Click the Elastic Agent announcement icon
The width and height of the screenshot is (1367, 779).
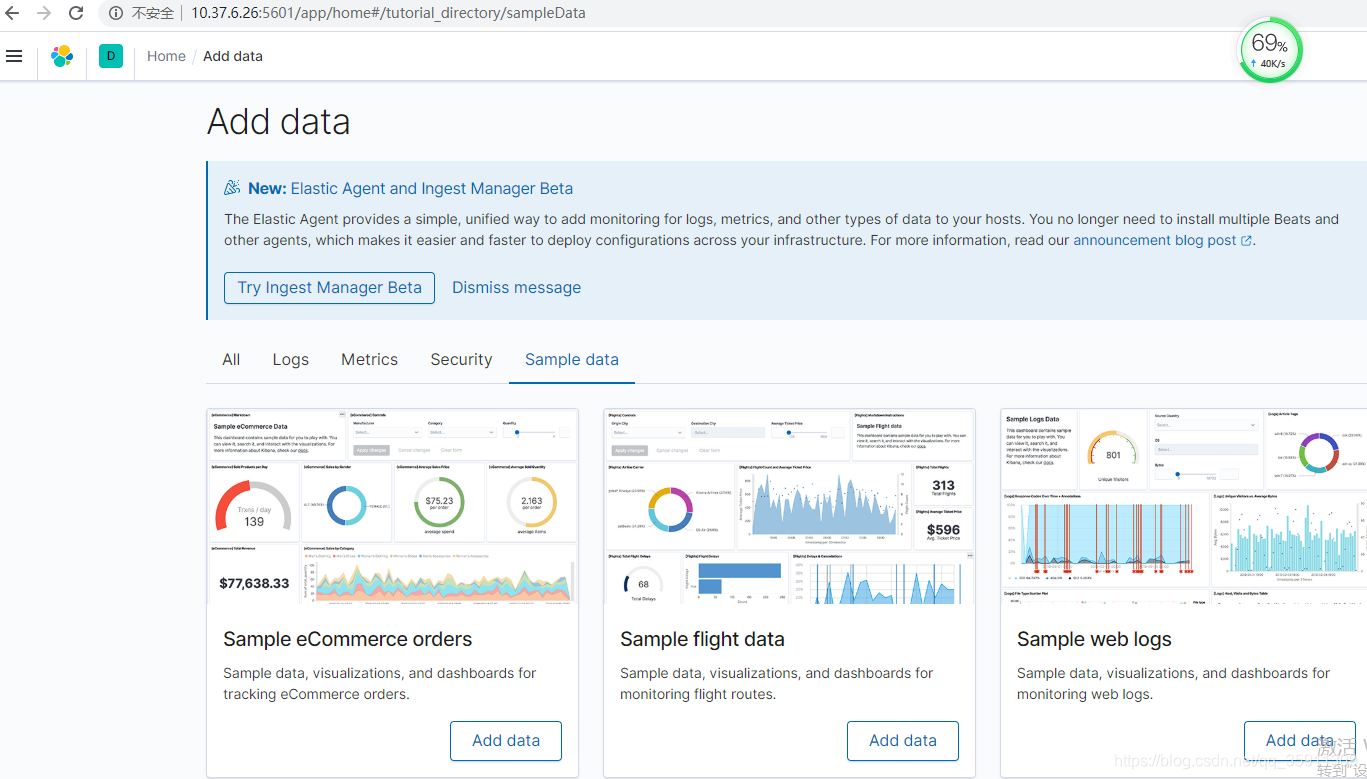pos(232,188)
